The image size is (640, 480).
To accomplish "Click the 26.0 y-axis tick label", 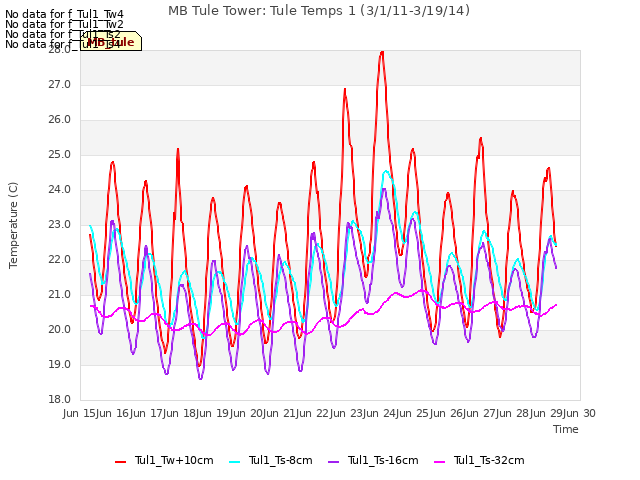I will click(x=60, y=120).
